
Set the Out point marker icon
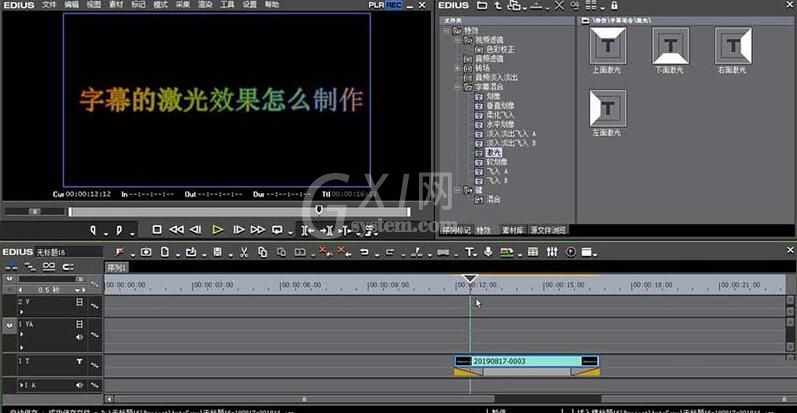coord(119,231)
